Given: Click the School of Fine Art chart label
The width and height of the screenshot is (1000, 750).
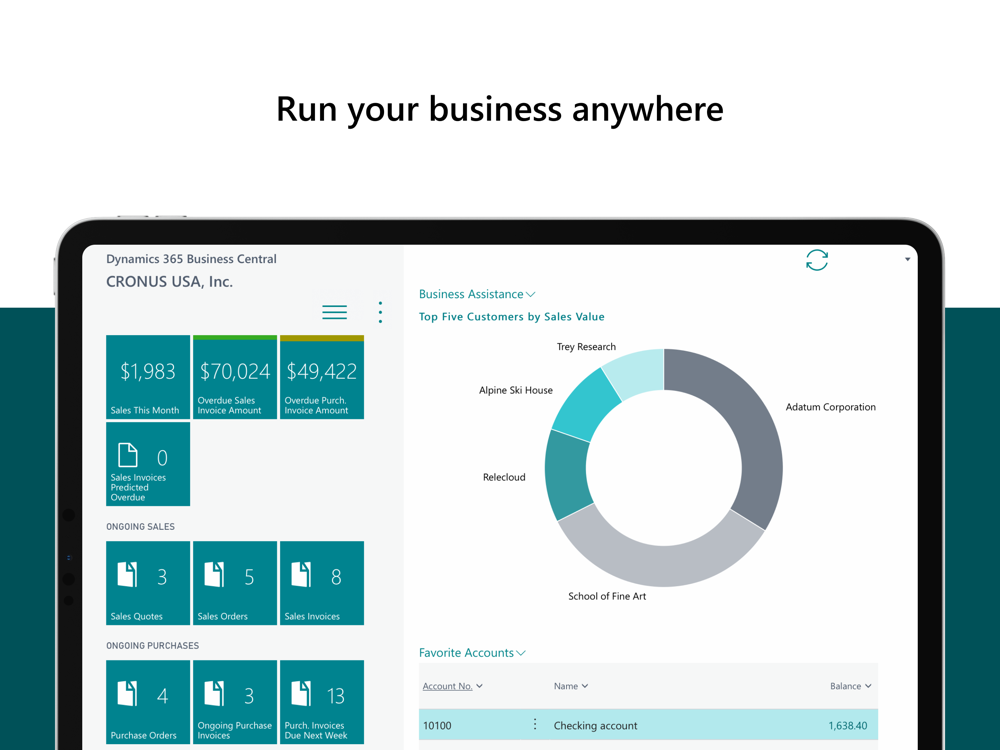Looking at the screenshot, I should [607, 596].
